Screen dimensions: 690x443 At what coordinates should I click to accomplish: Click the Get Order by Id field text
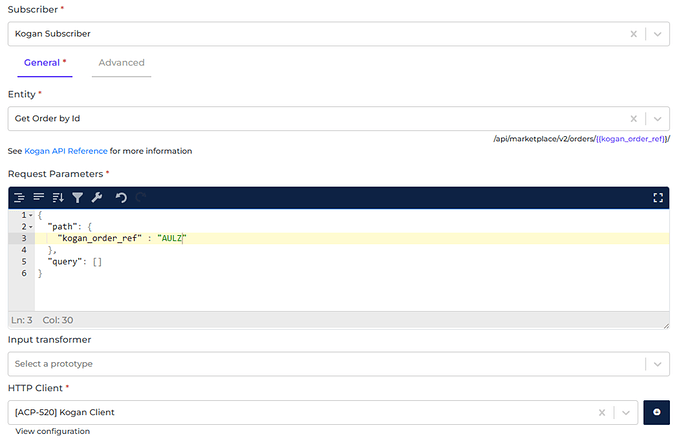(x=48, y=119)
